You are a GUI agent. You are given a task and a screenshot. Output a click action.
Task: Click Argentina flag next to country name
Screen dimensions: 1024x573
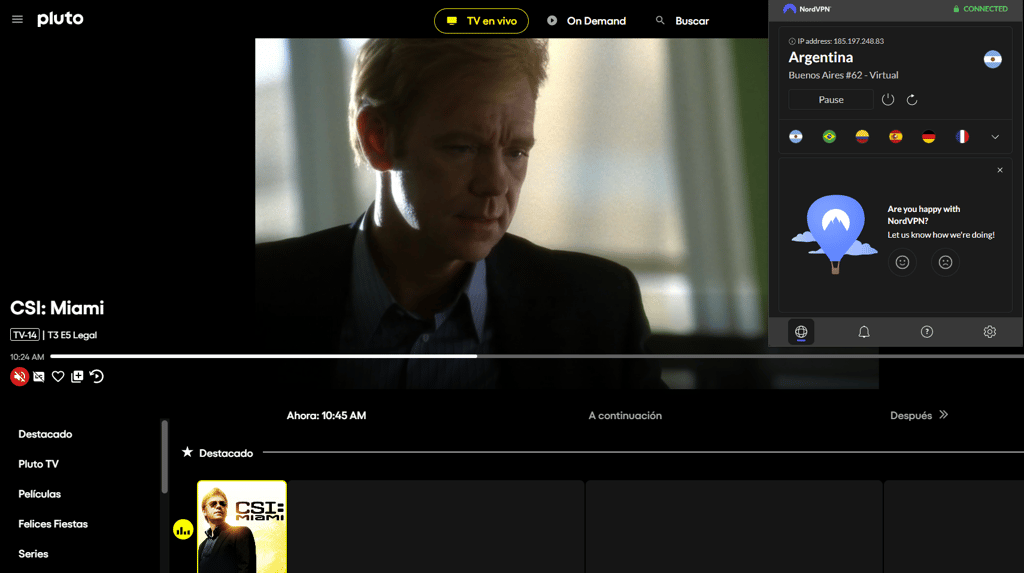click(993, 59)
